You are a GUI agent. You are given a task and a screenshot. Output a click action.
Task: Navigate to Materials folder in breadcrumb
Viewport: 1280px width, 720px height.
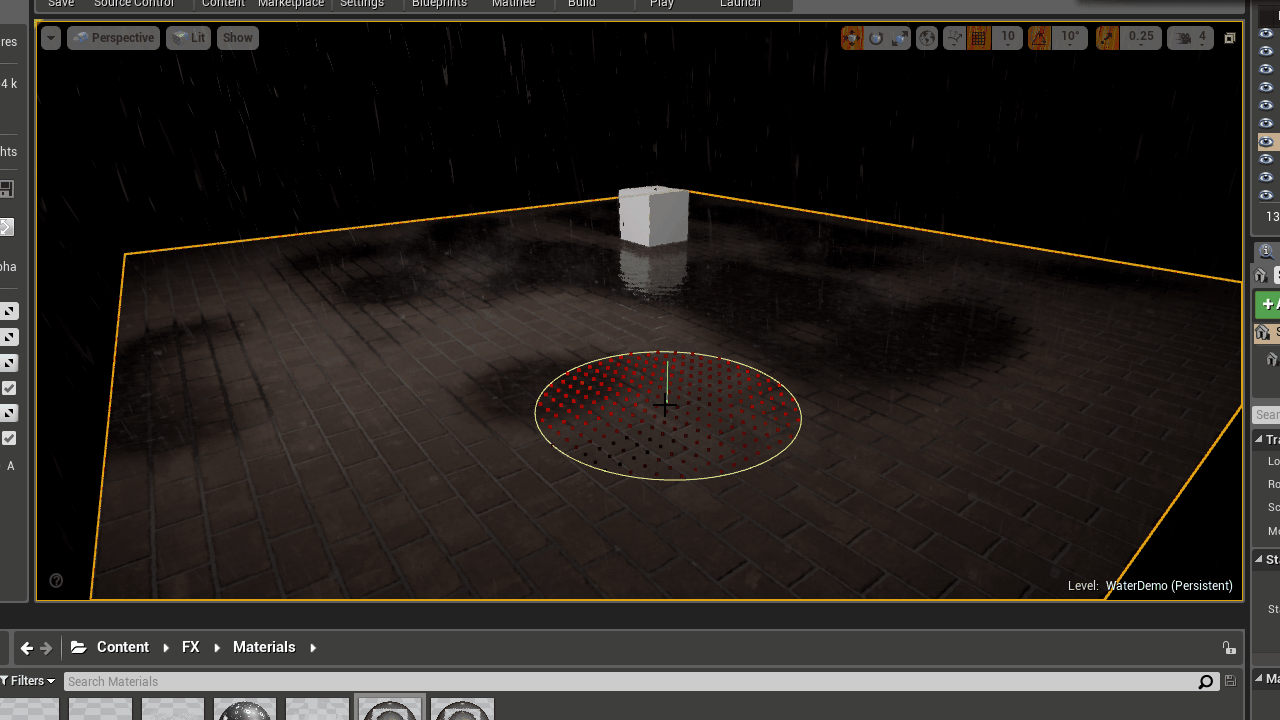click(x=264, y=648)
